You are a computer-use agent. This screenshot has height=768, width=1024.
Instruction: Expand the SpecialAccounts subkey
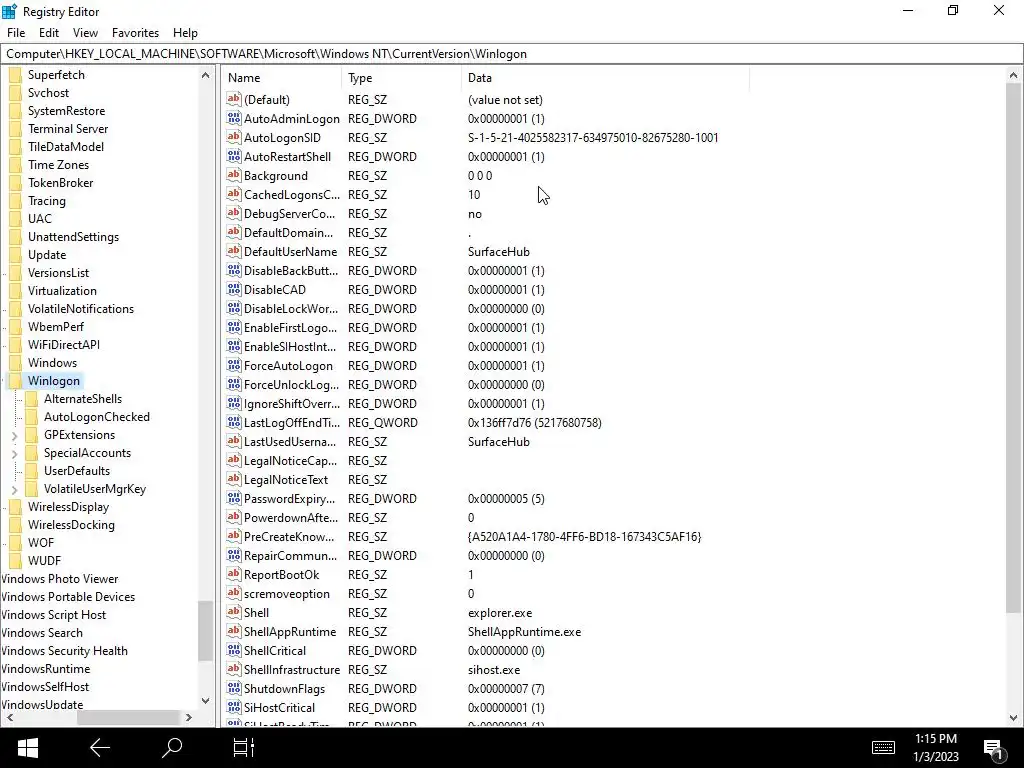coord(14,453)
